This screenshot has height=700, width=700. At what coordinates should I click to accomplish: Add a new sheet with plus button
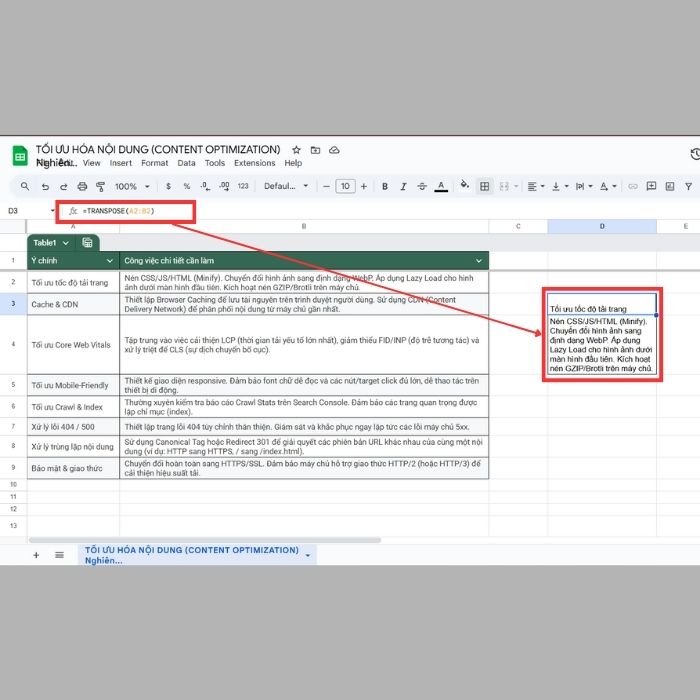[x=36, y=555]
